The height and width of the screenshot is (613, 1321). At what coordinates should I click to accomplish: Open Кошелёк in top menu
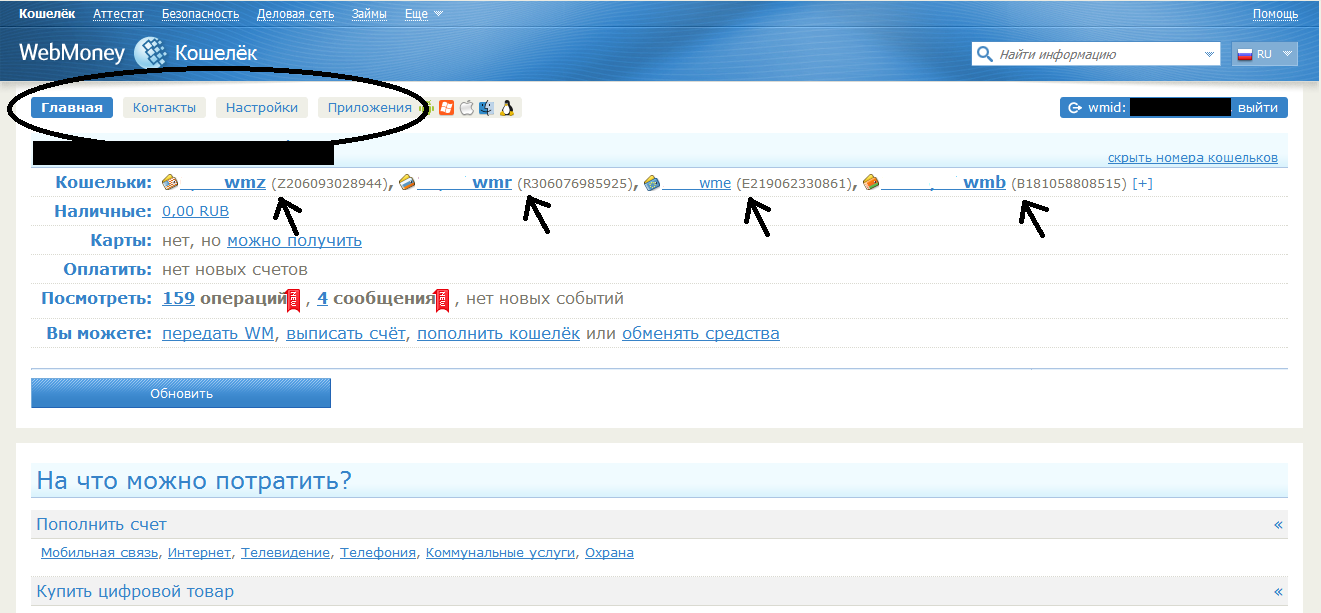click(x=47, y=14)
